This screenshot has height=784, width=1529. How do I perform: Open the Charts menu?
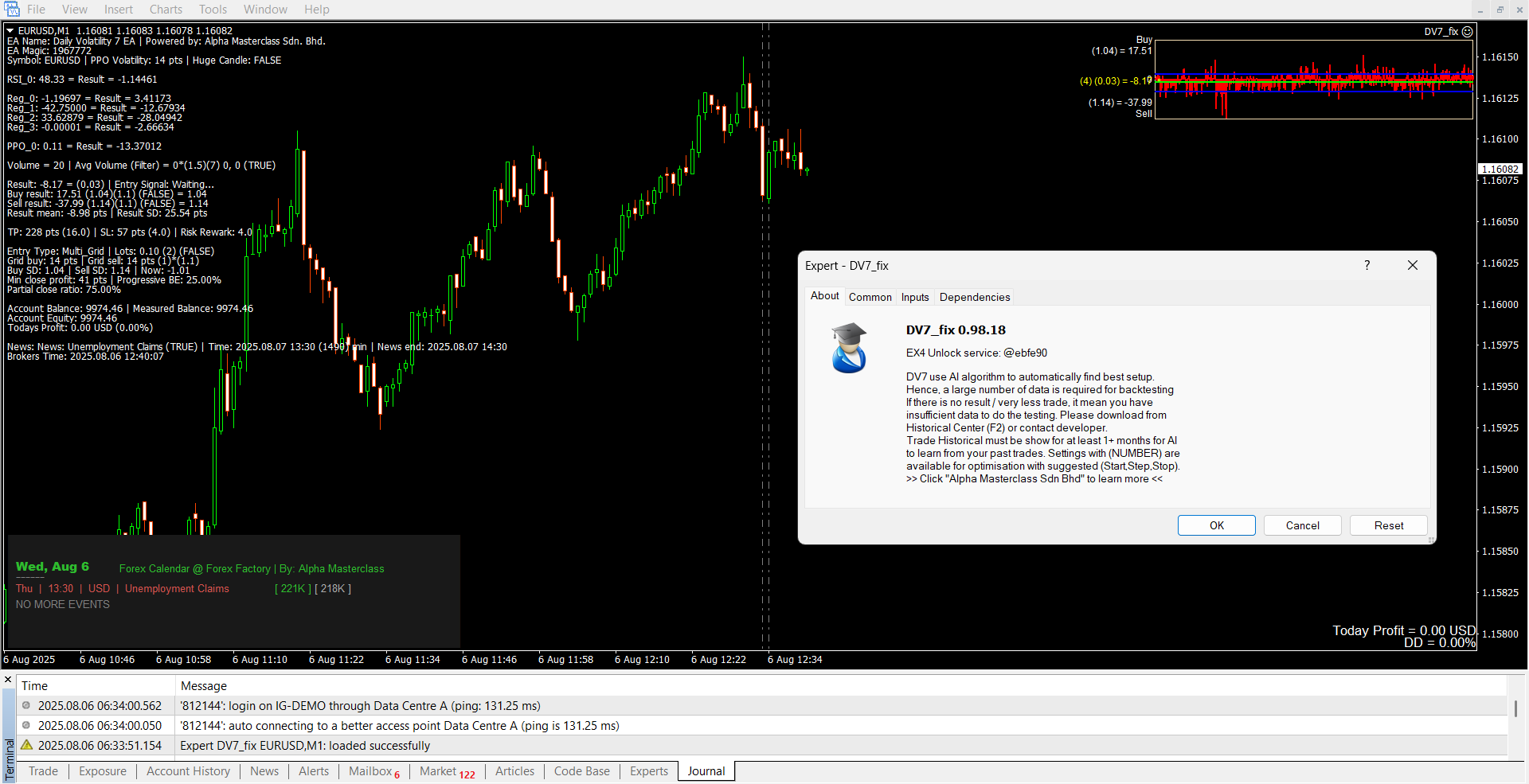(x=166, y=10)
